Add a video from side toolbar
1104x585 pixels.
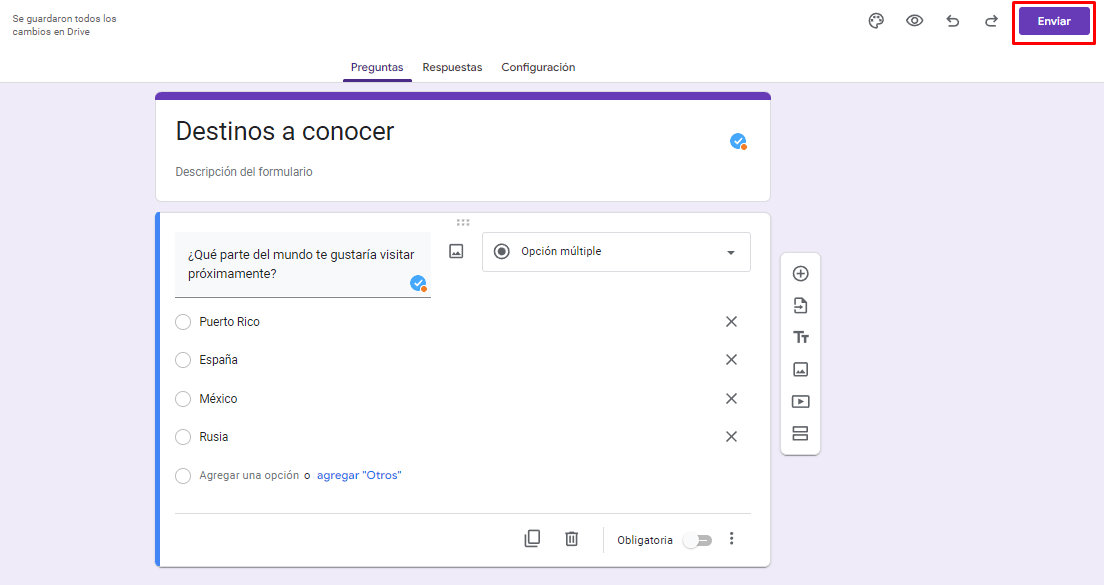[x=800, y=402]
